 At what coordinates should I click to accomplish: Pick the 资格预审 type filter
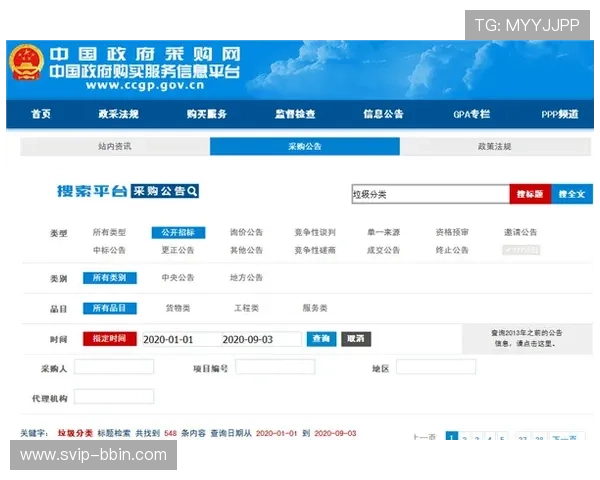[x=452, y=232]
